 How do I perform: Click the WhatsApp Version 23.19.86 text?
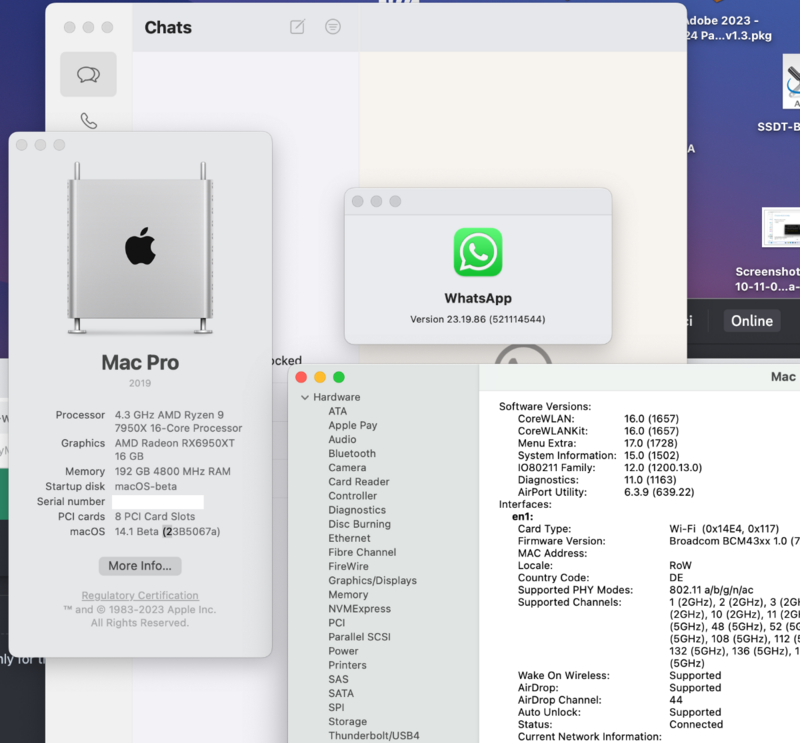(478, 319)
